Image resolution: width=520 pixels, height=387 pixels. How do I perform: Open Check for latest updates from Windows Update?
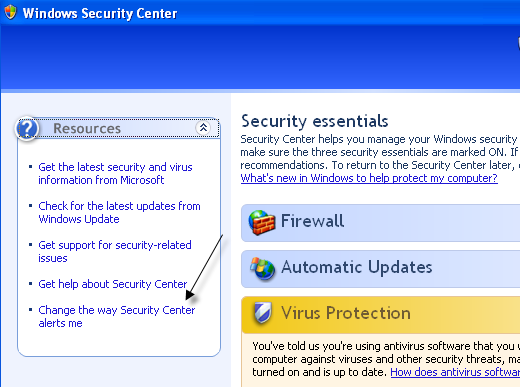[x=119, y=212]
